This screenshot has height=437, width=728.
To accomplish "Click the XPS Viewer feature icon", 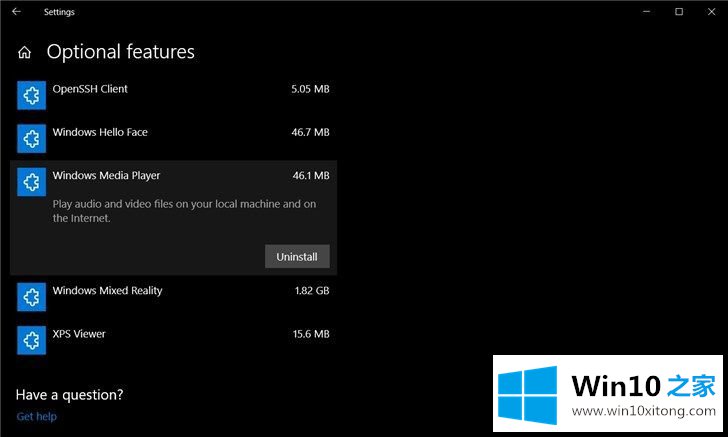I will [32, 340].
